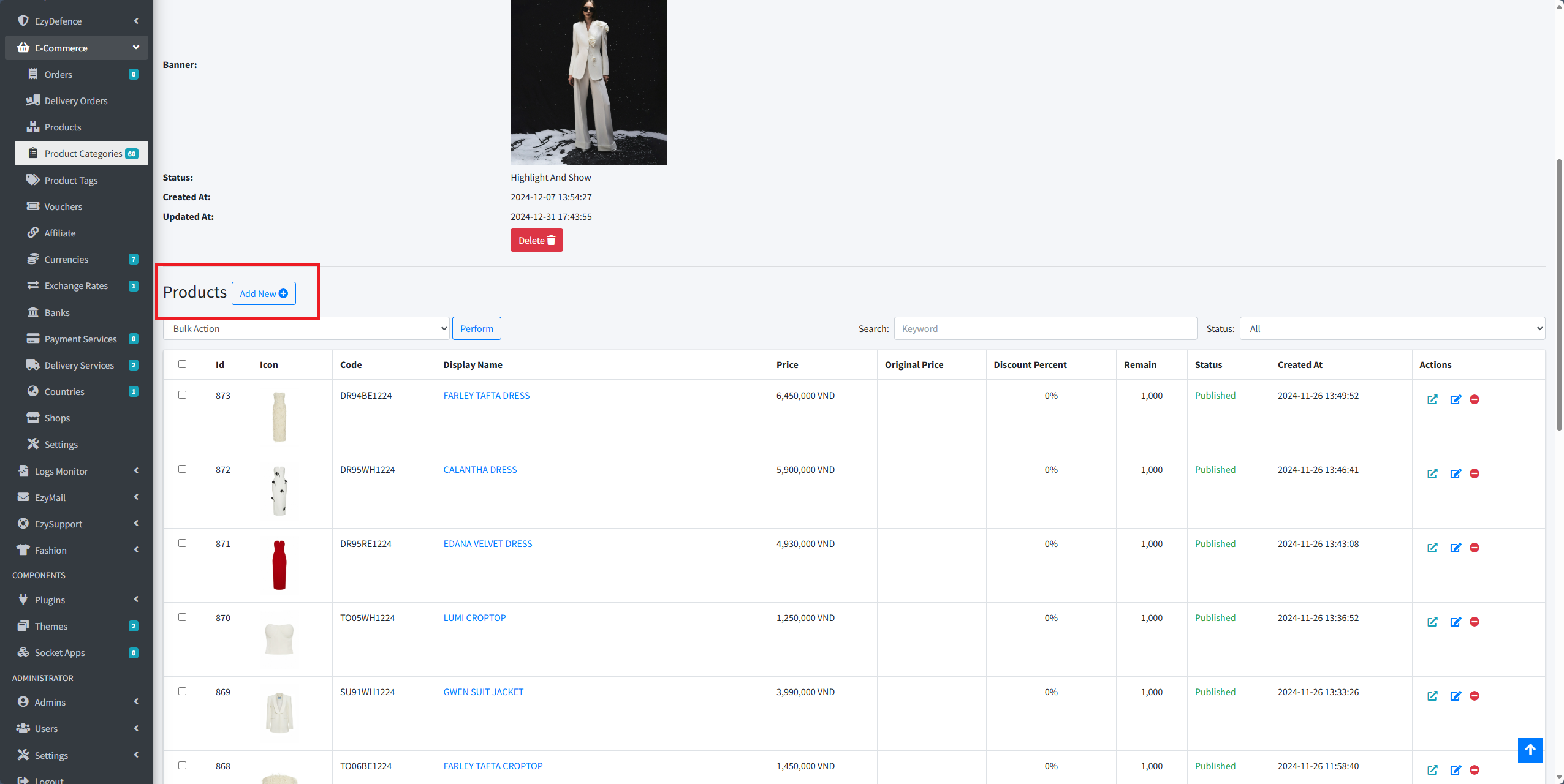The image size is (1564, 784).
Task: Click edit icon for LUMI CROPTOP row
Action: click(x=1456, y=622)
